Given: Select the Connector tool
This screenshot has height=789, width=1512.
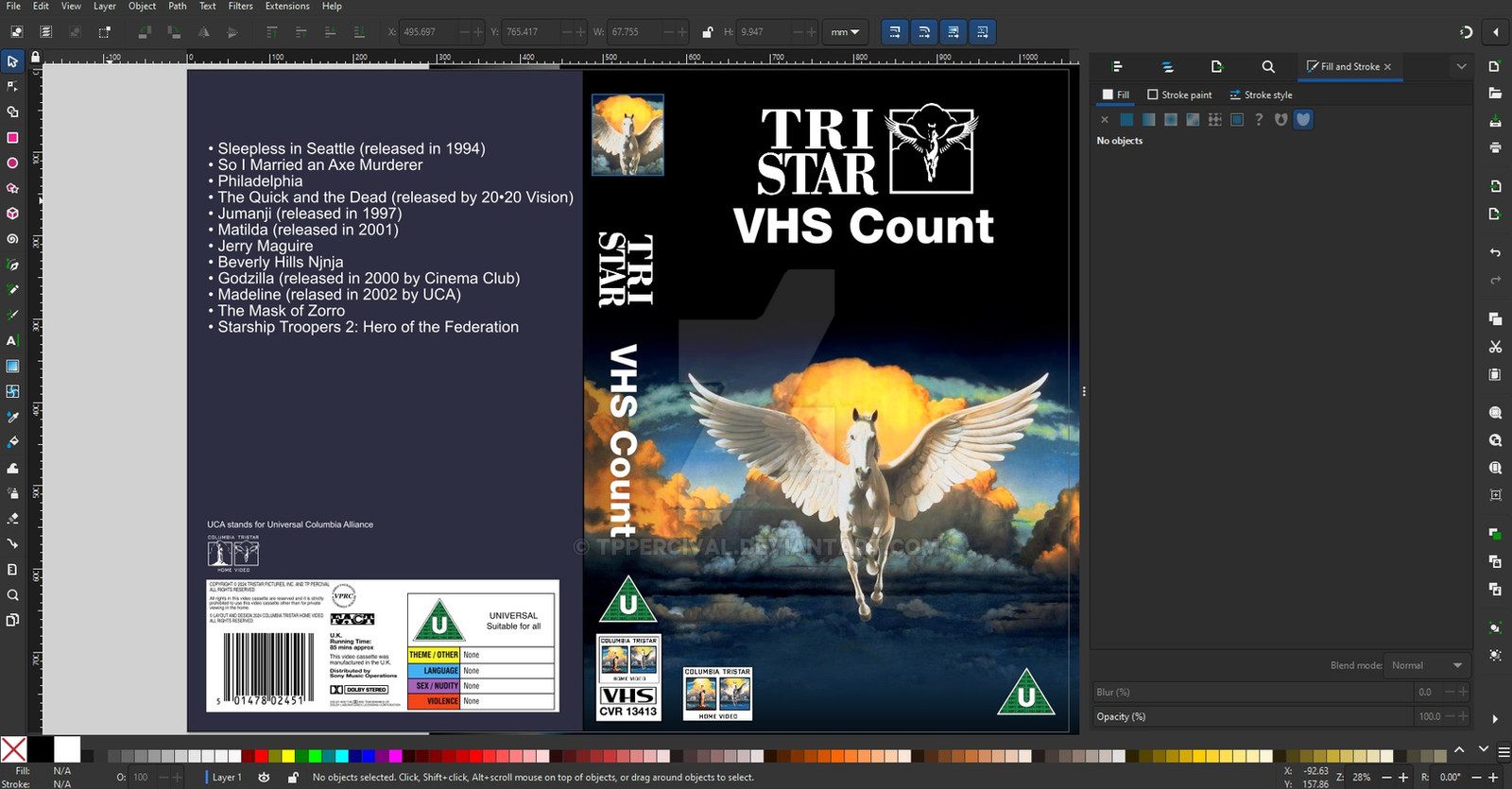Looking at the screenshot, I should coord(12,544).
